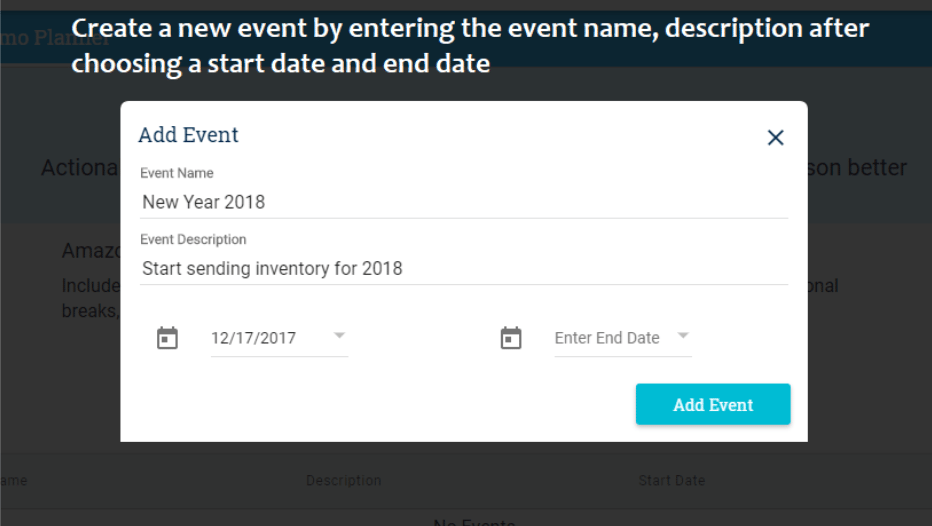Expand the start date dropdown arrow

[339, 336]
